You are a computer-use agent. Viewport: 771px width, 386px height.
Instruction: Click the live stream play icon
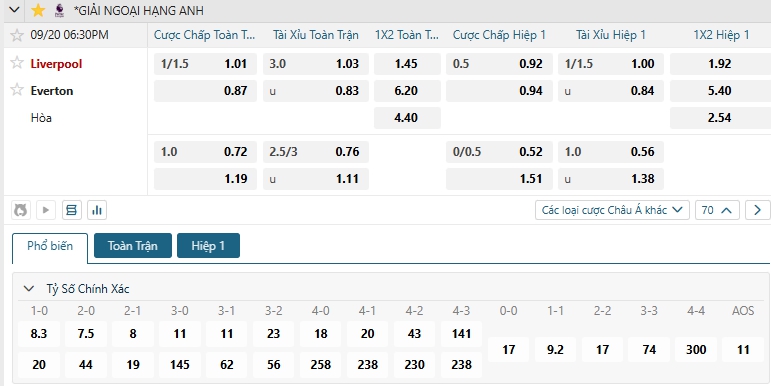point(46,210)
